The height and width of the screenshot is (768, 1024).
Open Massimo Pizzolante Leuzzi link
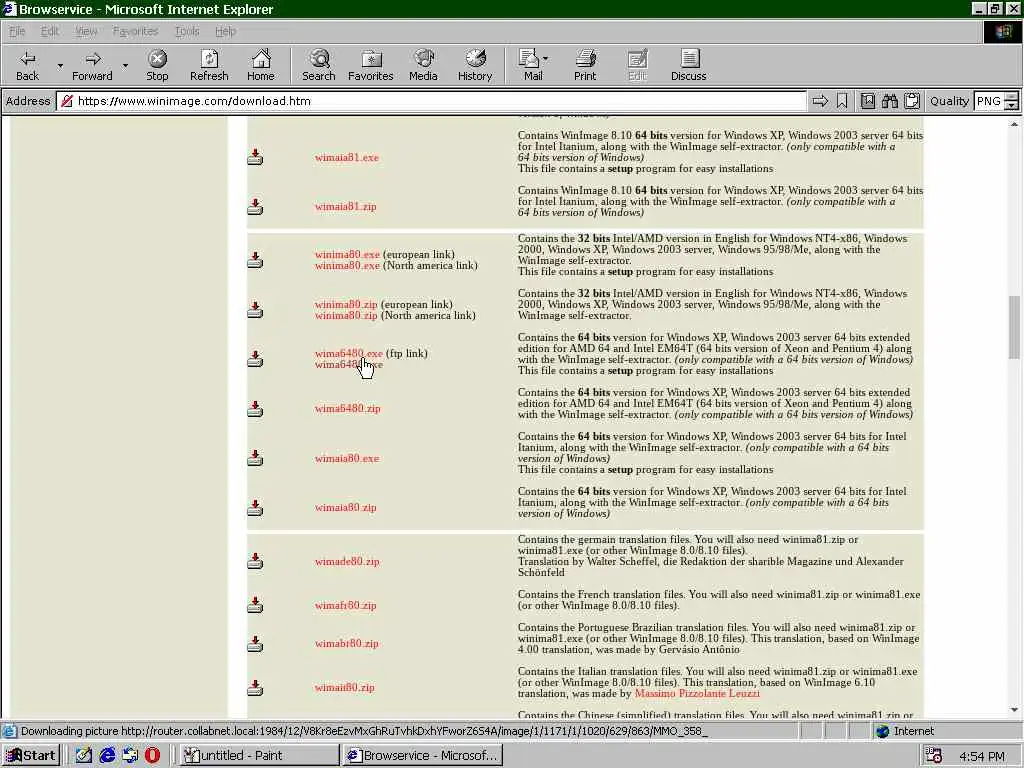pyautogui.click(x=697, y=694)
